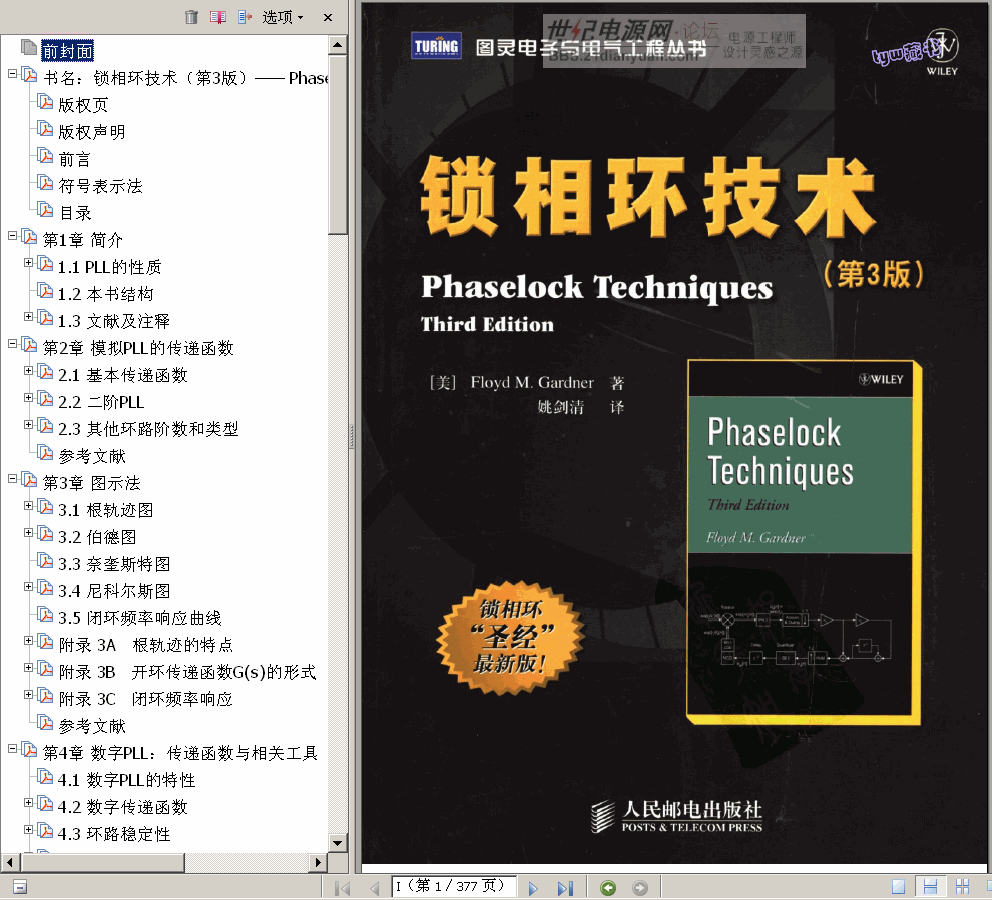The width and height of the screenshot is (992, 900).
Task: Expand the 1.3 文献及注释 bookmark
Action: click(x=28, y=316)
